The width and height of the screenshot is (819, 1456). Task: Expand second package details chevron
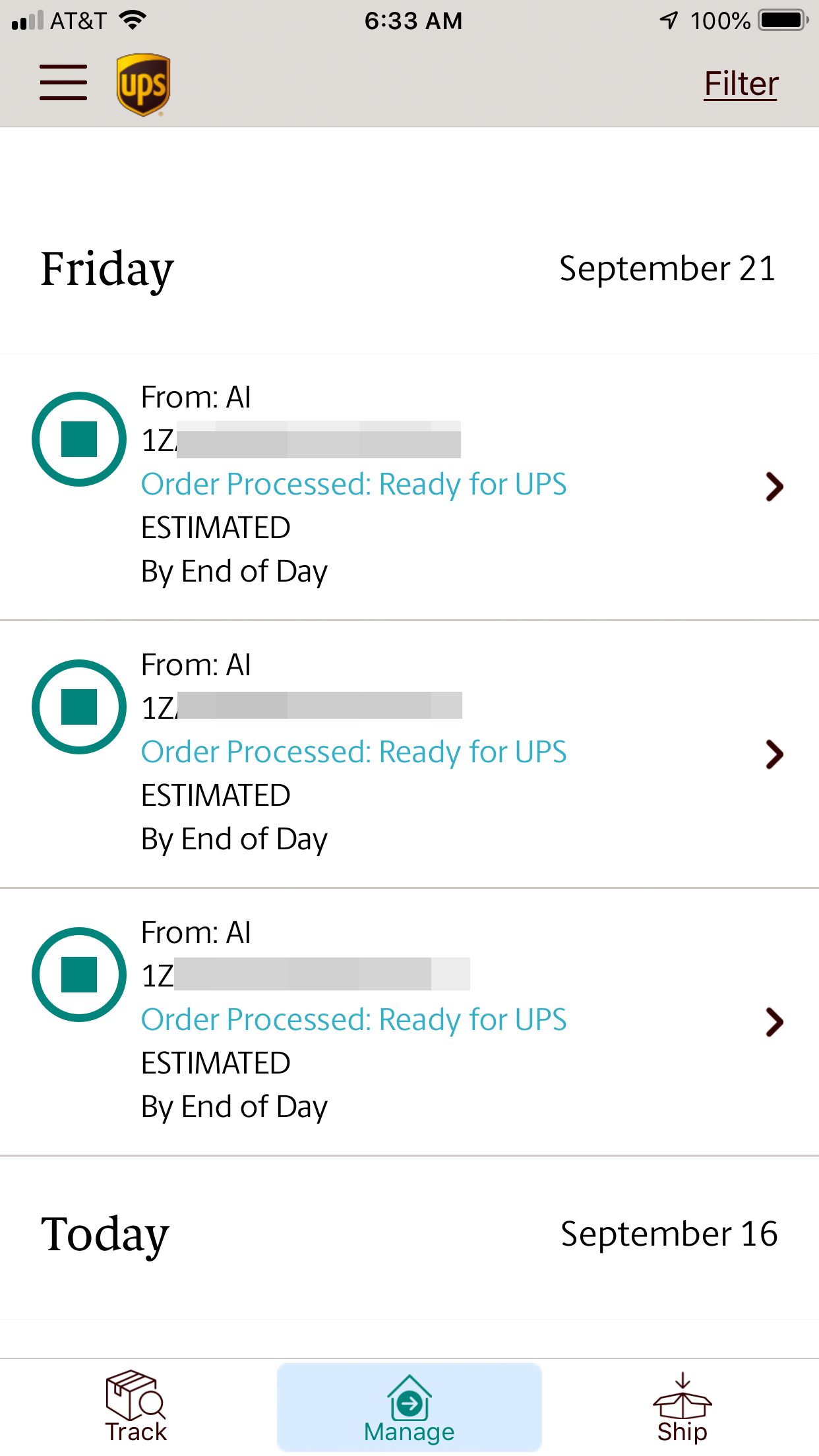coord(774,754)
